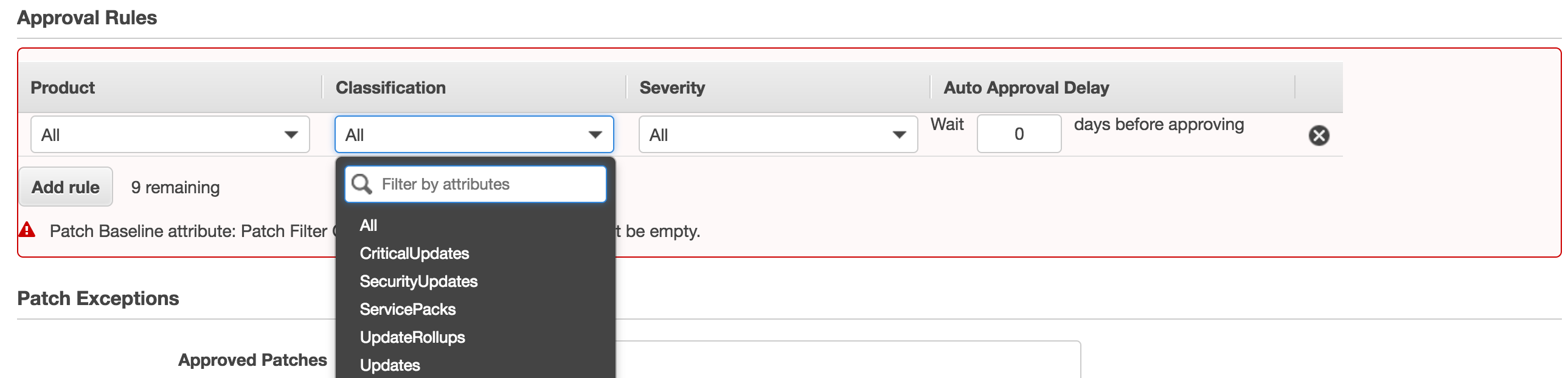This screenshot has width=1568, height=378.
Task: Open the Severity dropdown
Action: (777, 134)
